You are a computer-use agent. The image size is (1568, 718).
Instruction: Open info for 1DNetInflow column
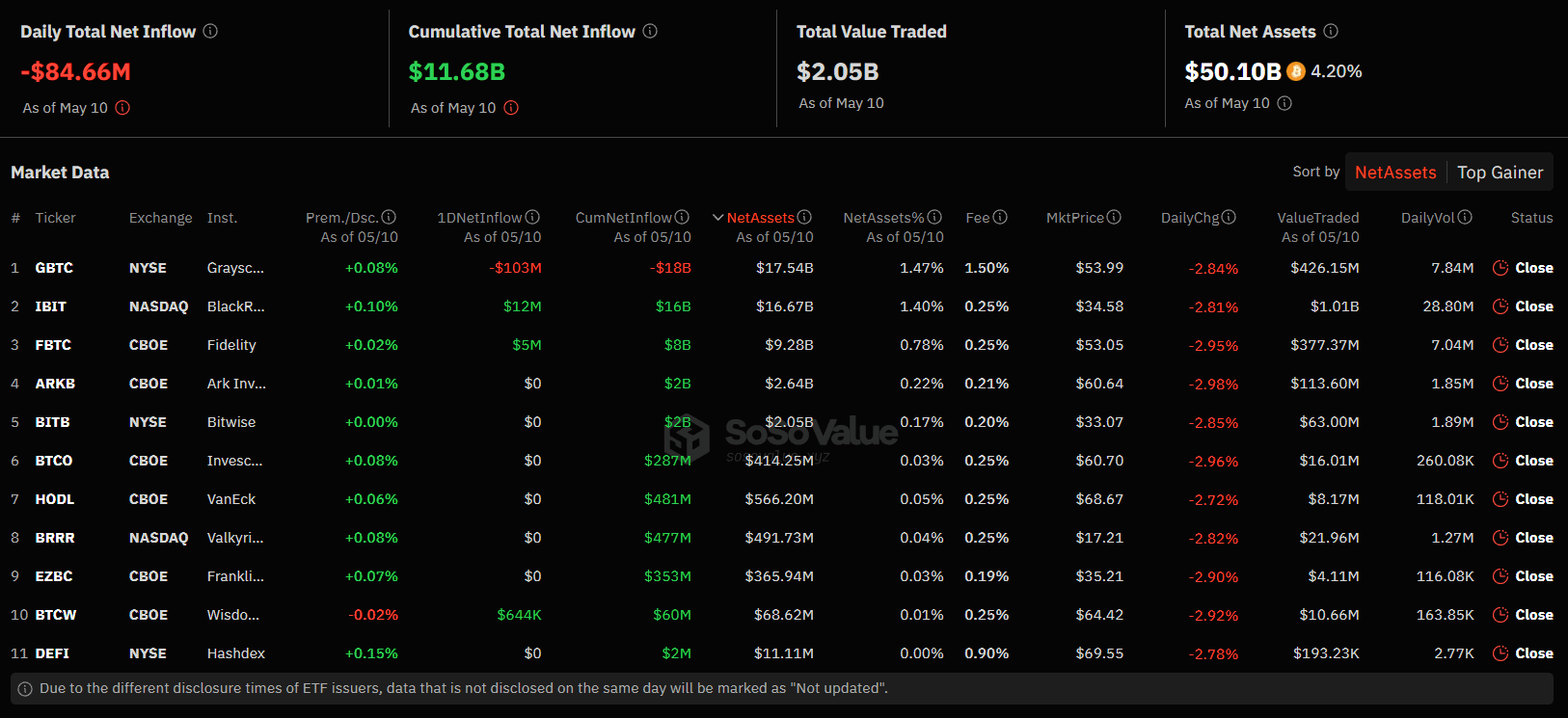tap(532, 218)
